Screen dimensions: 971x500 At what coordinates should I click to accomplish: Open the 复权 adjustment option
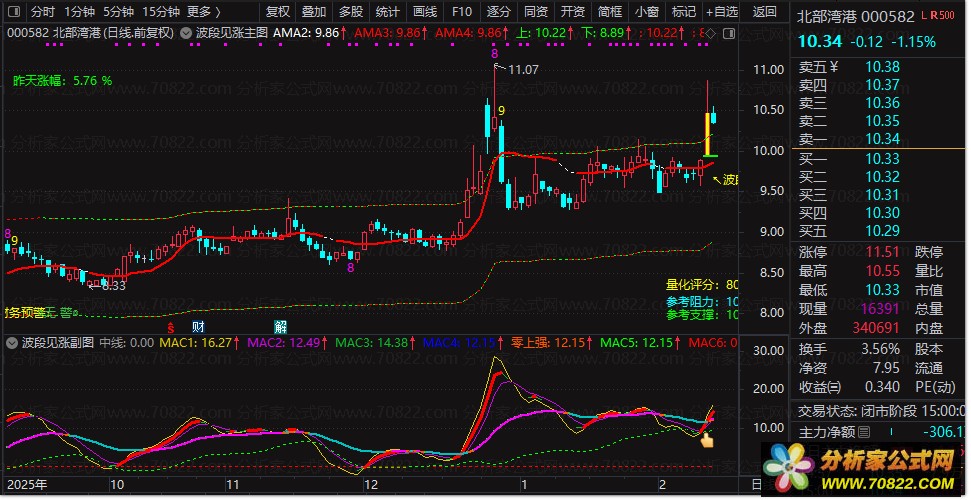click(277, 12)
